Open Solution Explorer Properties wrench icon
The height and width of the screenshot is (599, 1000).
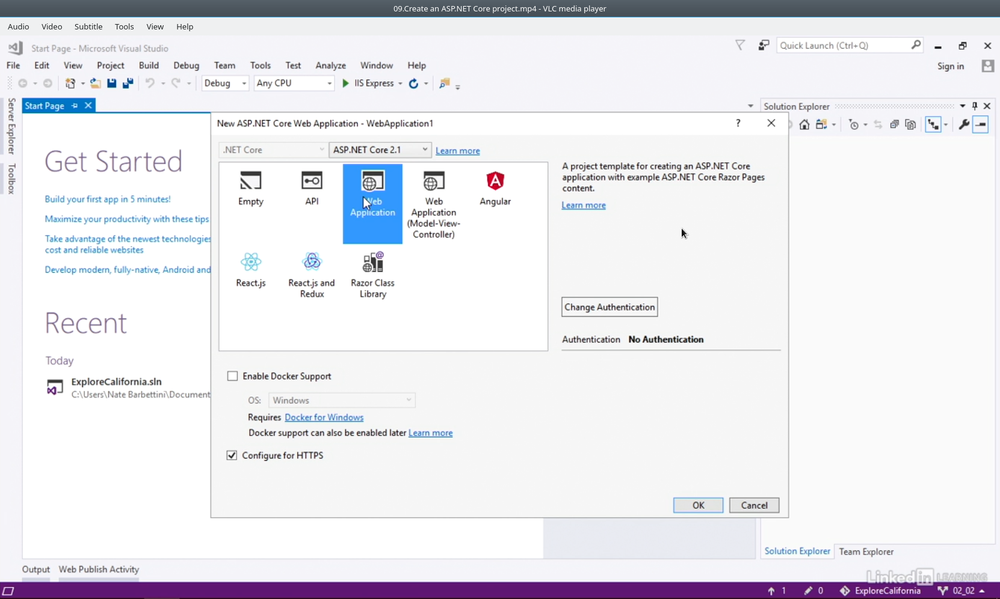pyautogui.click(x=964, y=124)
